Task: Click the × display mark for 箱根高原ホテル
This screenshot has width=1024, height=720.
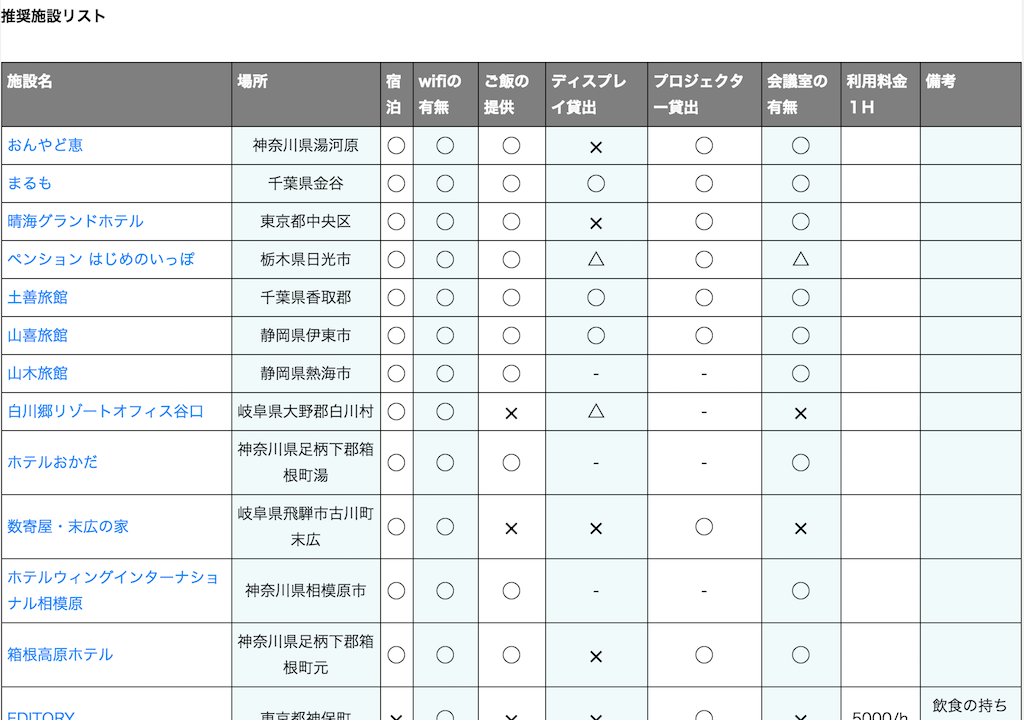Action: 595,655
